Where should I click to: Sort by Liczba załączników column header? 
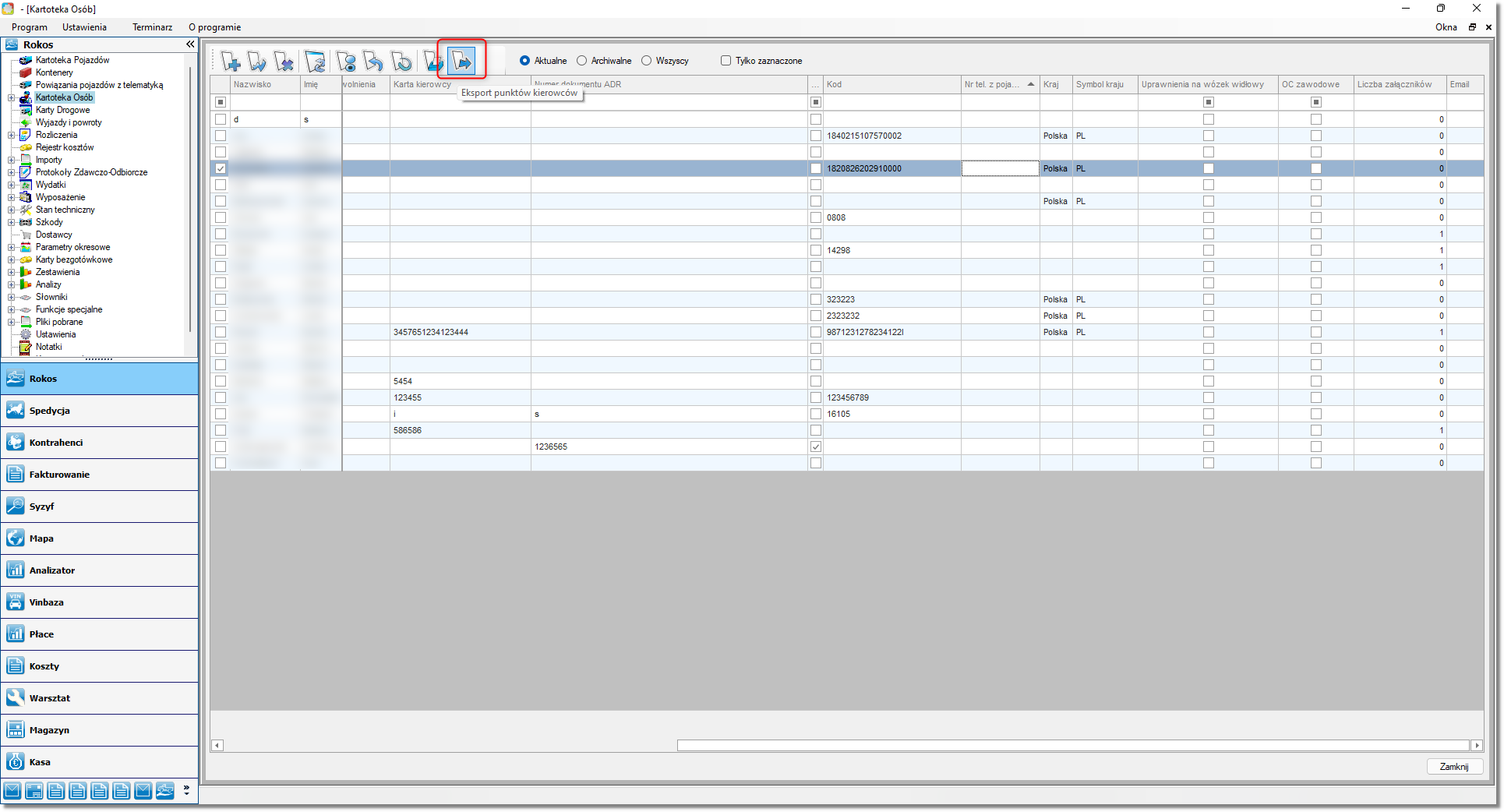tap(1400, 84)
